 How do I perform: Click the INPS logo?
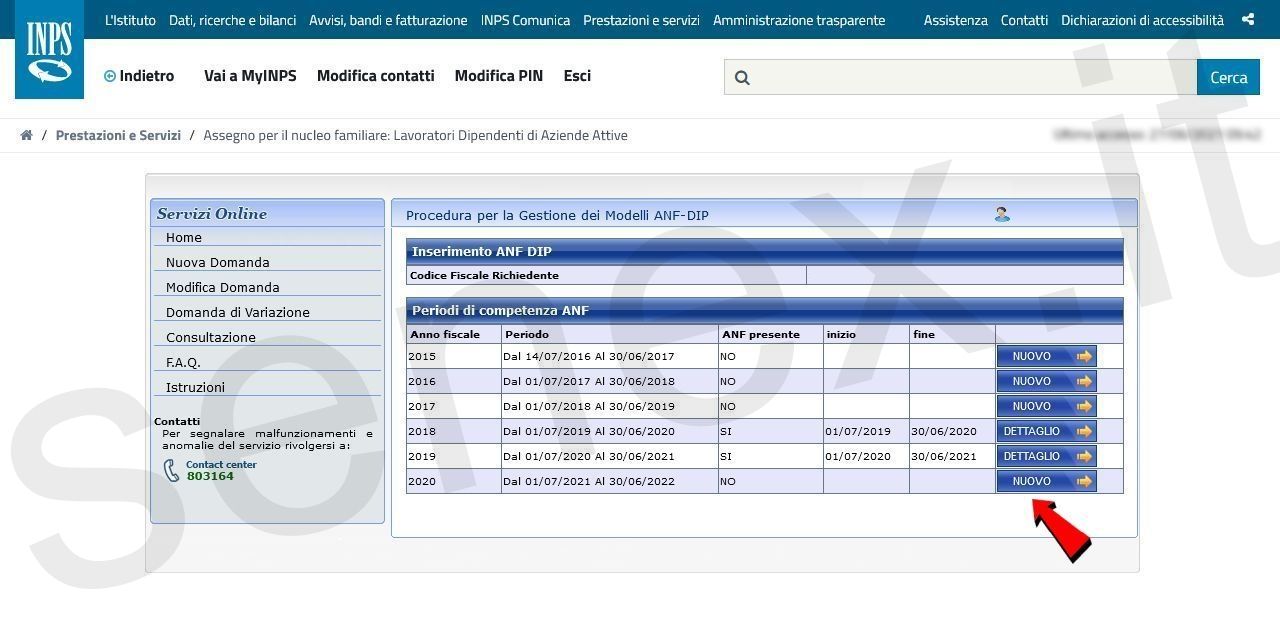pos(49,50)
